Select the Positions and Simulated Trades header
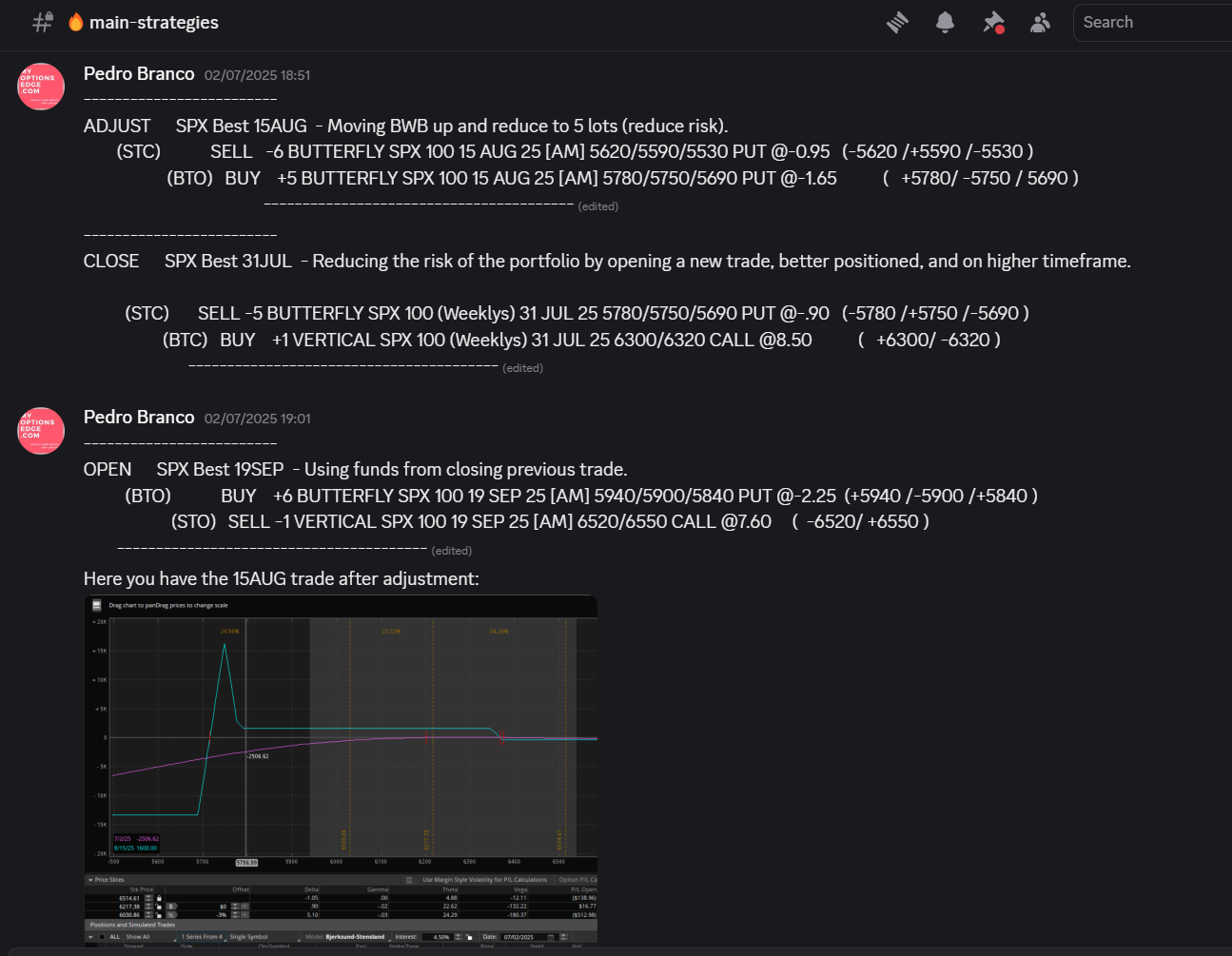Screen dimensions: 1232x956 132,925
